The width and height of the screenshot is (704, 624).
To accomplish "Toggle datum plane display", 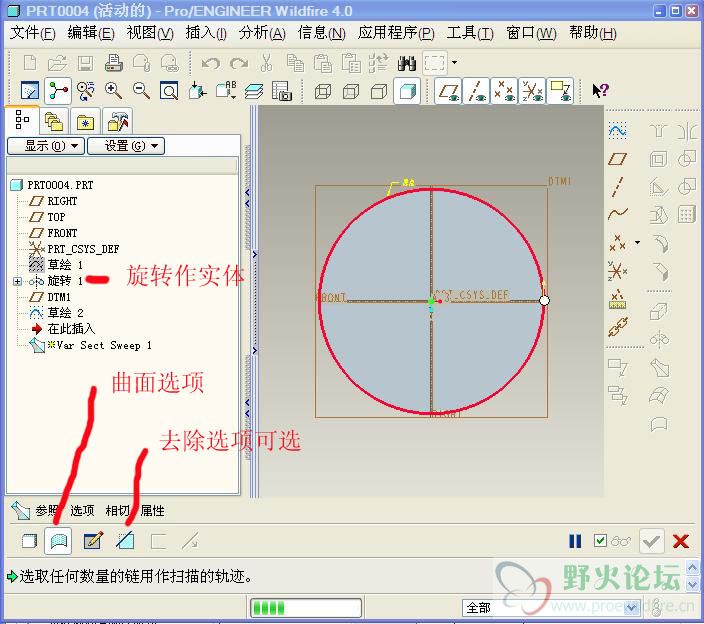I will pyautogui.click(x=447, y=91).
